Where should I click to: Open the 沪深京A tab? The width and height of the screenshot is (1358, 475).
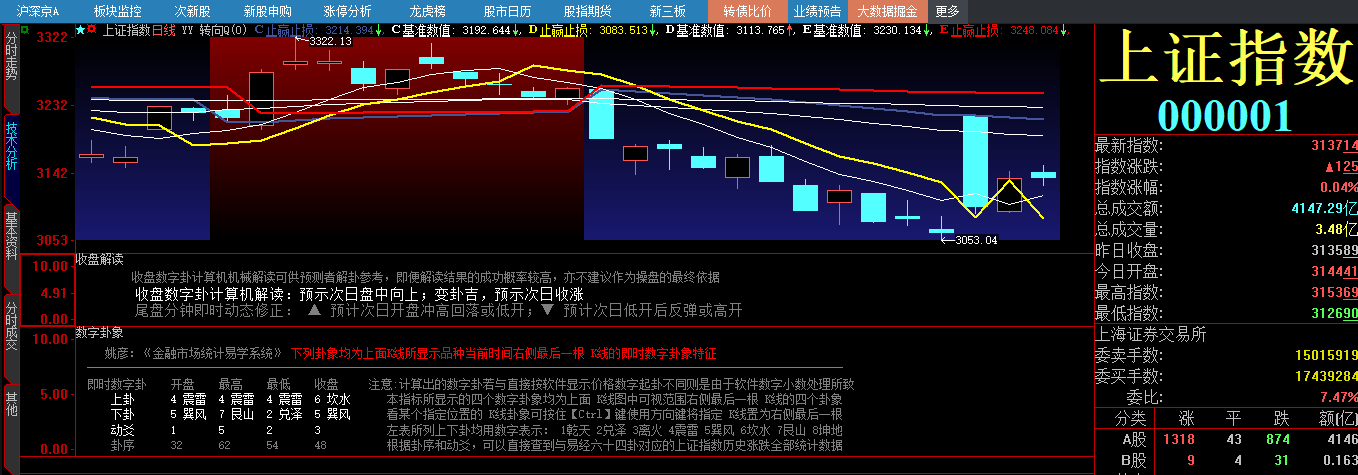click(x=38, y=11)
